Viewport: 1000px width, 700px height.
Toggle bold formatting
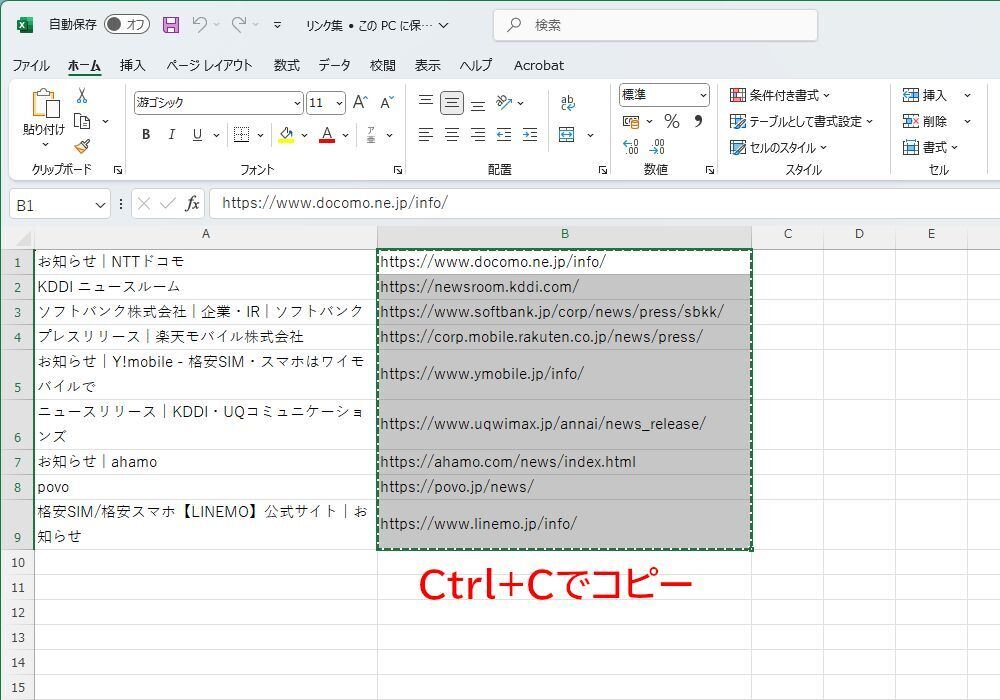146,135
